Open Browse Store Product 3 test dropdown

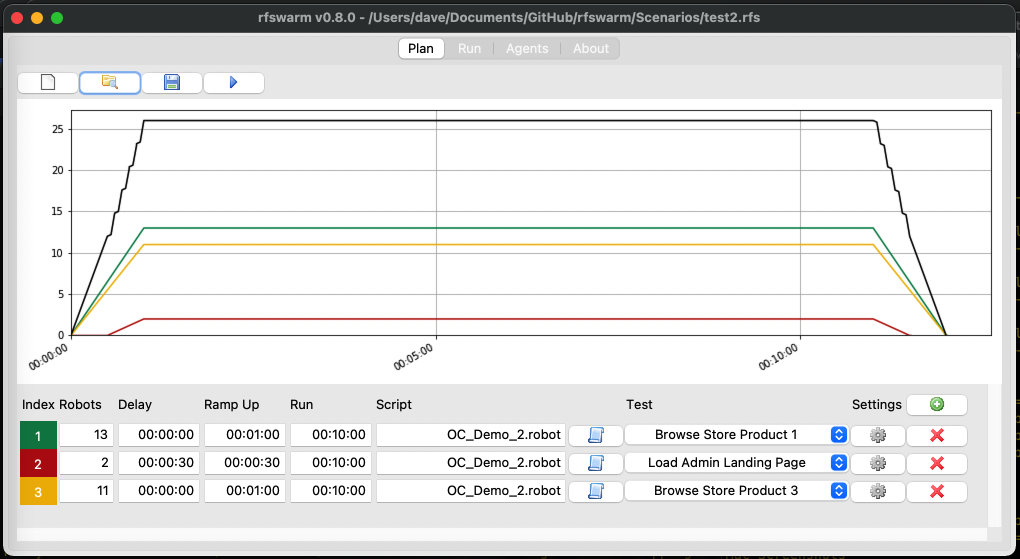(x=736, y=491)
